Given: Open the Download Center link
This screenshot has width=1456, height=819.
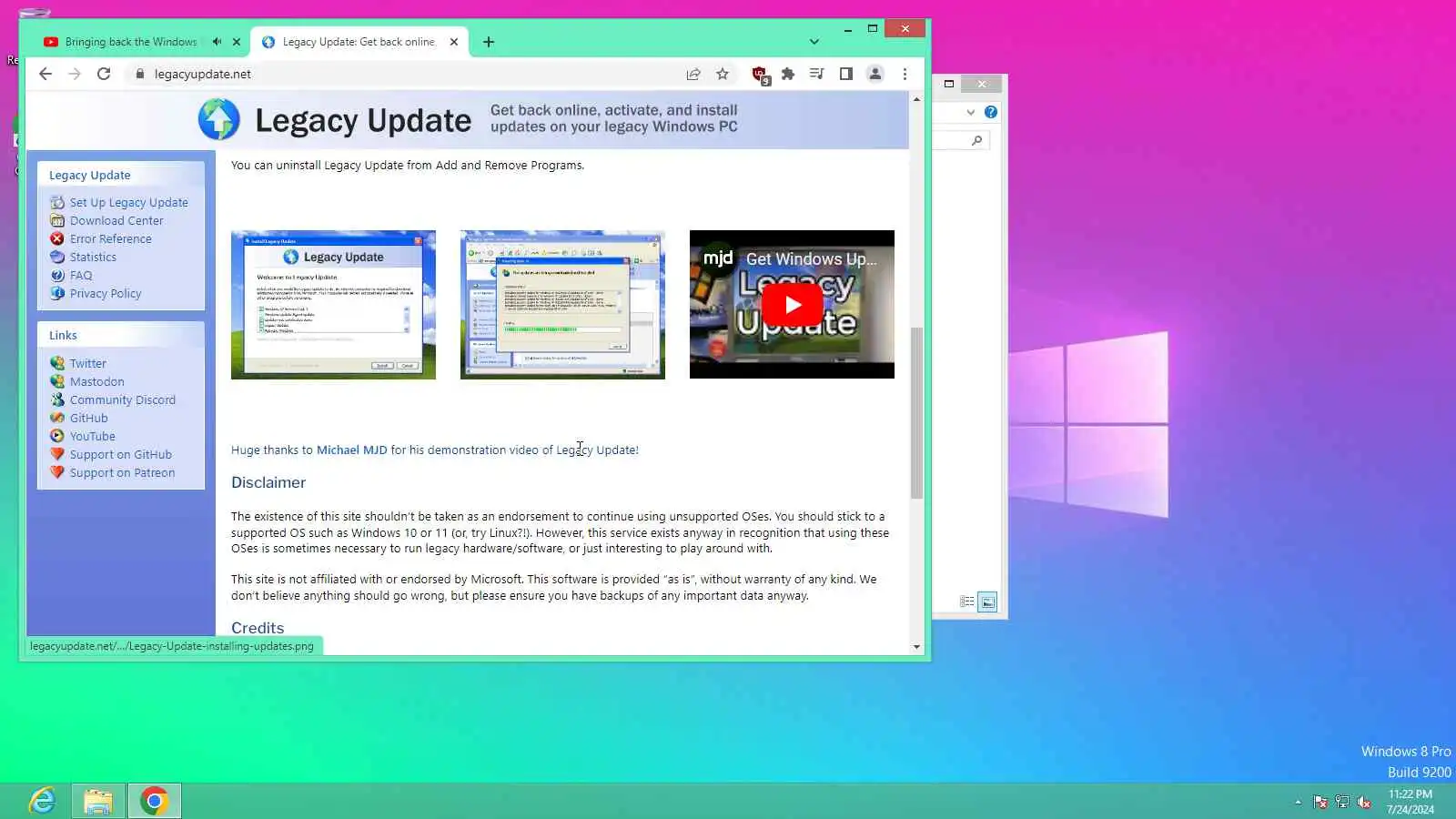Looking at the screenshot, I should 116,221.
